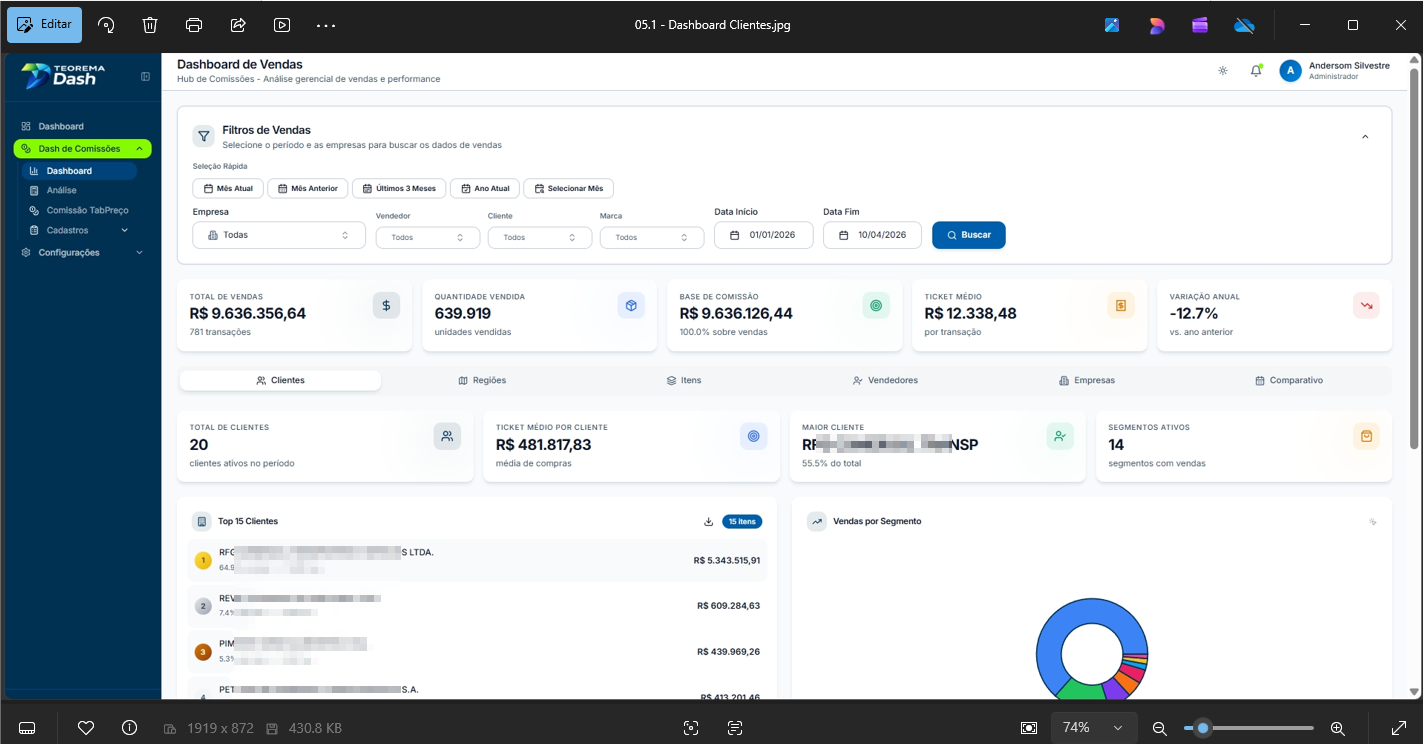1423x744 pixels.
Task: Toggle the filmstrip icon at bottom left
Action: point(27,728)
